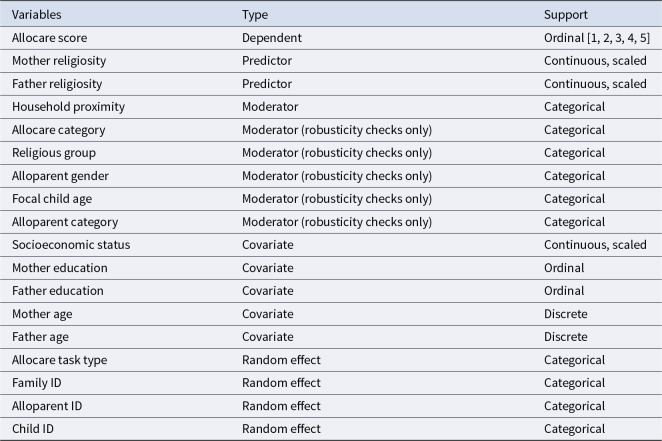Click "Random effect" in Allocare task type row
Screen dimensions: 662x441
(281, 360)
